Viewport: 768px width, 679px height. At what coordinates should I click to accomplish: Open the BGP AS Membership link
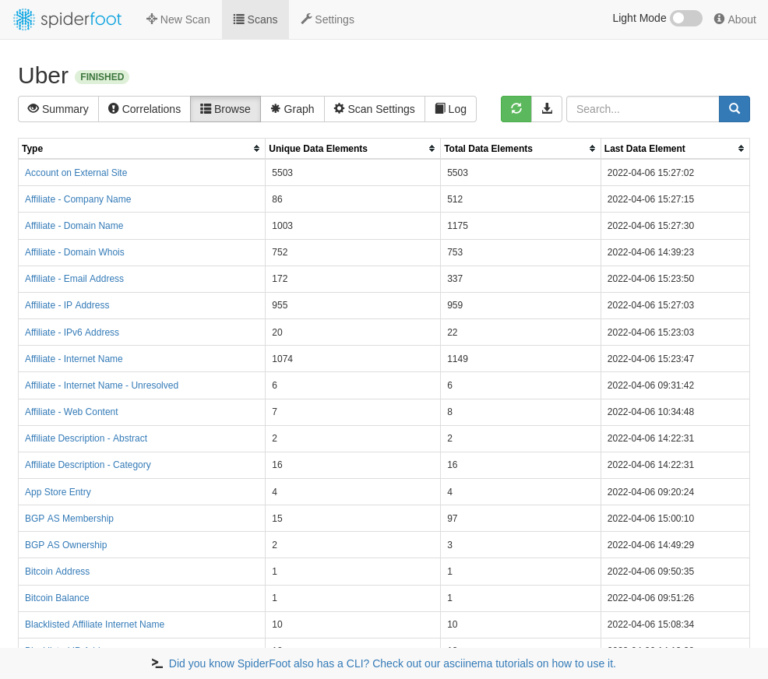69,518
